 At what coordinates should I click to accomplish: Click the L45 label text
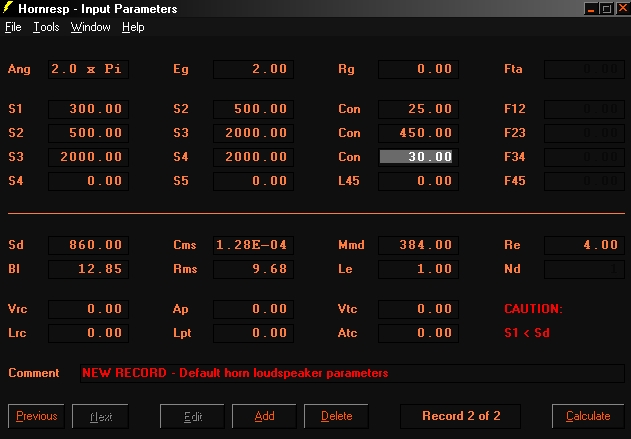(349, 181)
